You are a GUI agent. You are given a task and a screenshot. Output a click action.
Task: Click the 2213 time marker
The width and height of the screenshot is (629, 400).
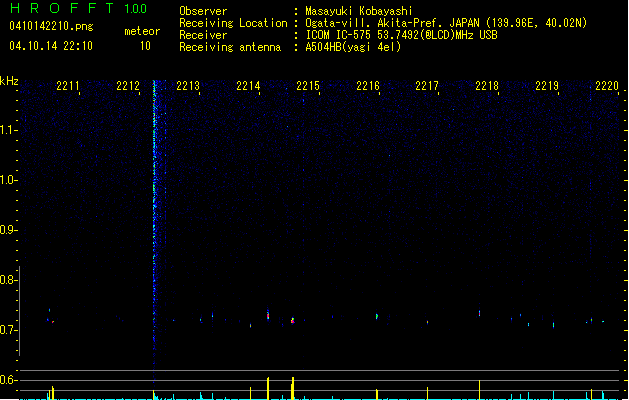pyautogui.click(x=188, y=86)
